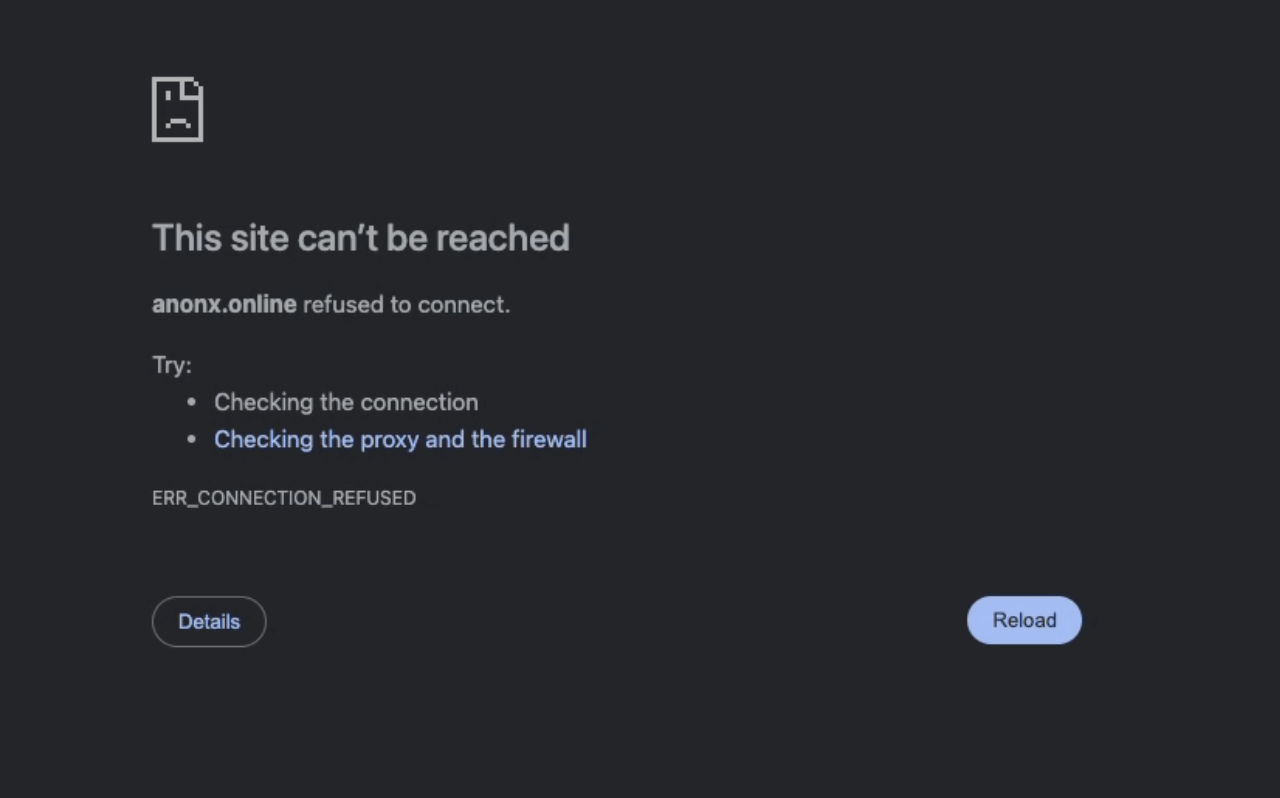Open the Checking the proxy and firewall link
The height and width of the screenshot is (798, 1280).
click(x=400, y=439)
